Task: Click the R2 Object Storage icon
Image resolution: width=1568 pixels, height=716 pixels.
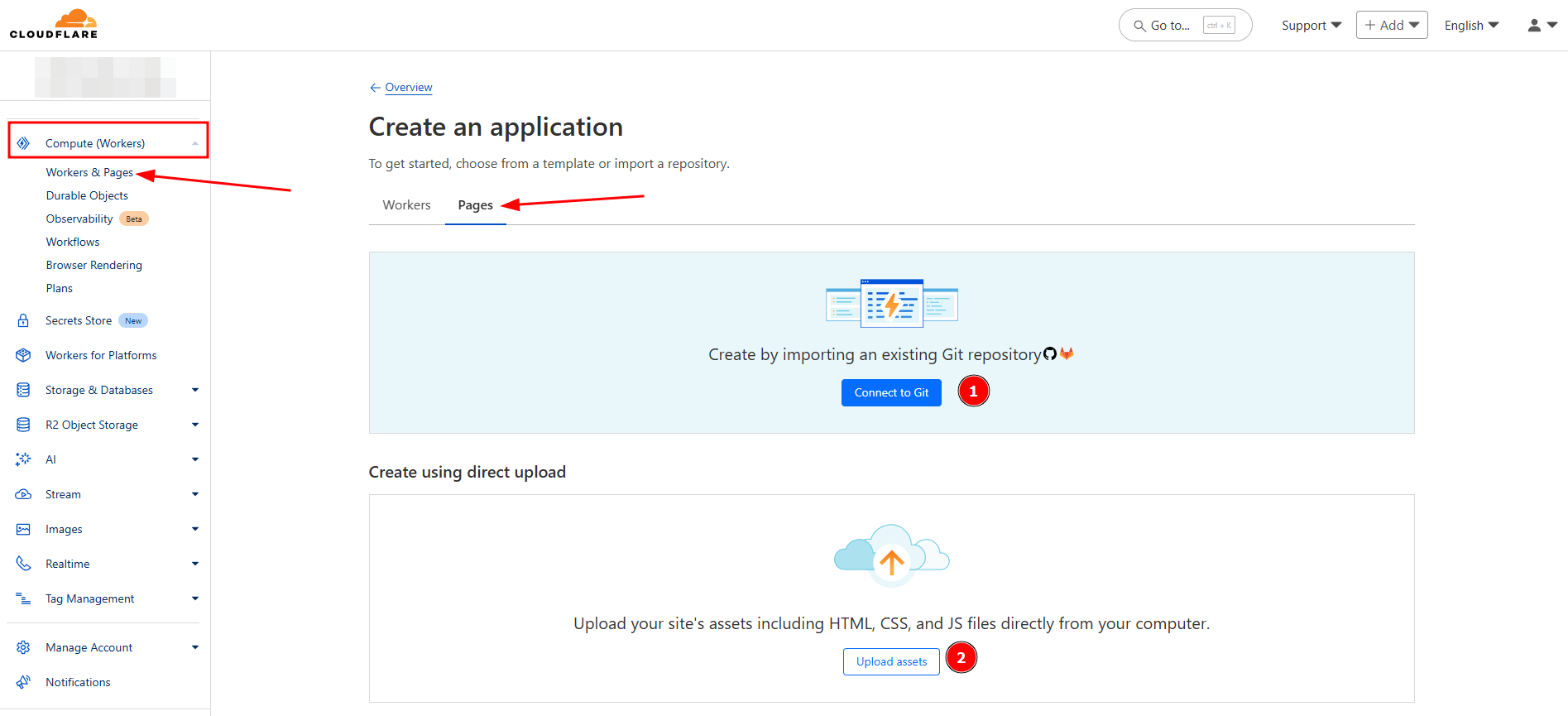Action: coord(23,425)
